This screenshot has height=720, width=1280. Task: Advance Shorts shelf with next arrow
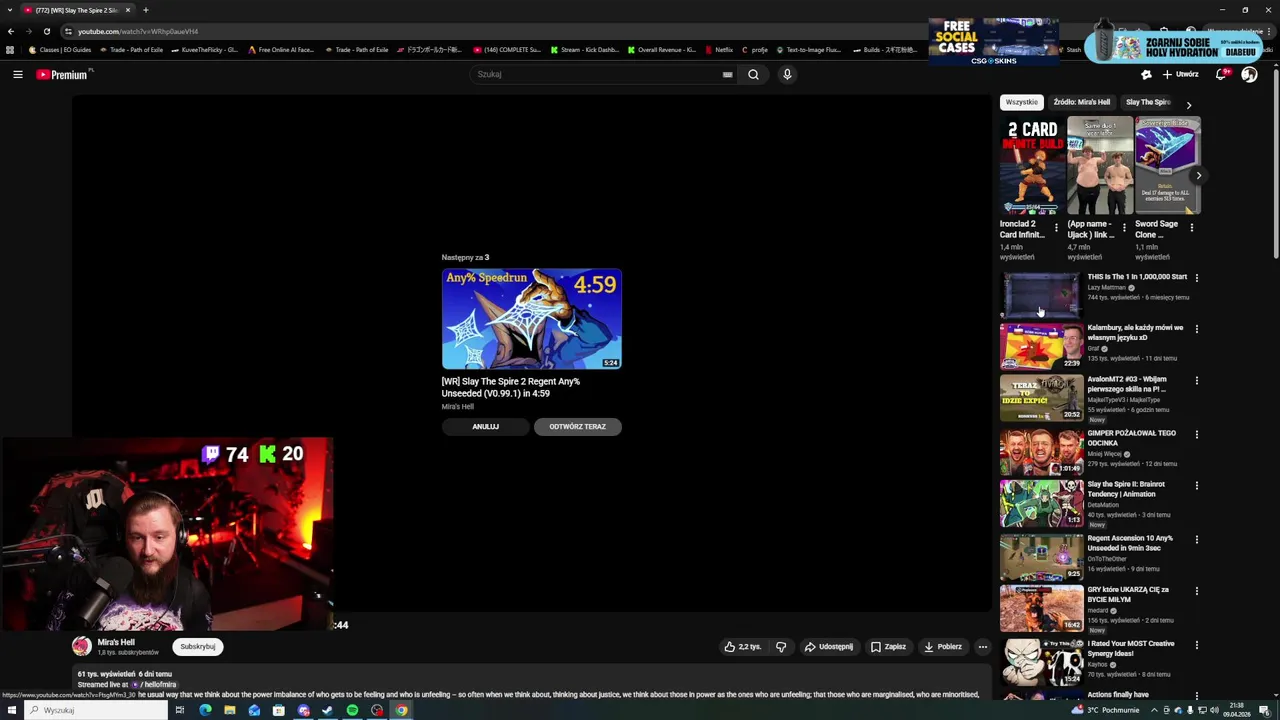[1198, 176]
